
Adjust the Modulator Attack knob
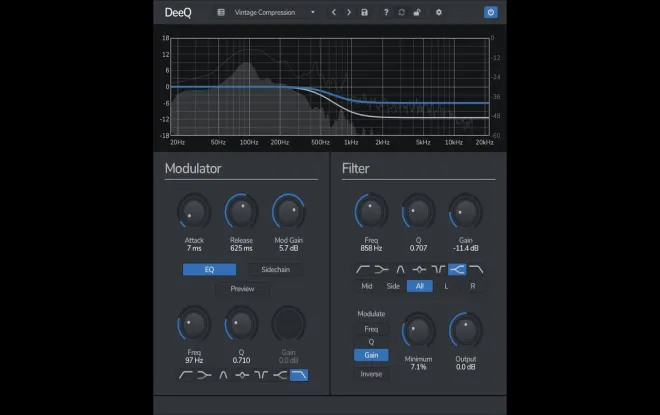click(194, 213)
